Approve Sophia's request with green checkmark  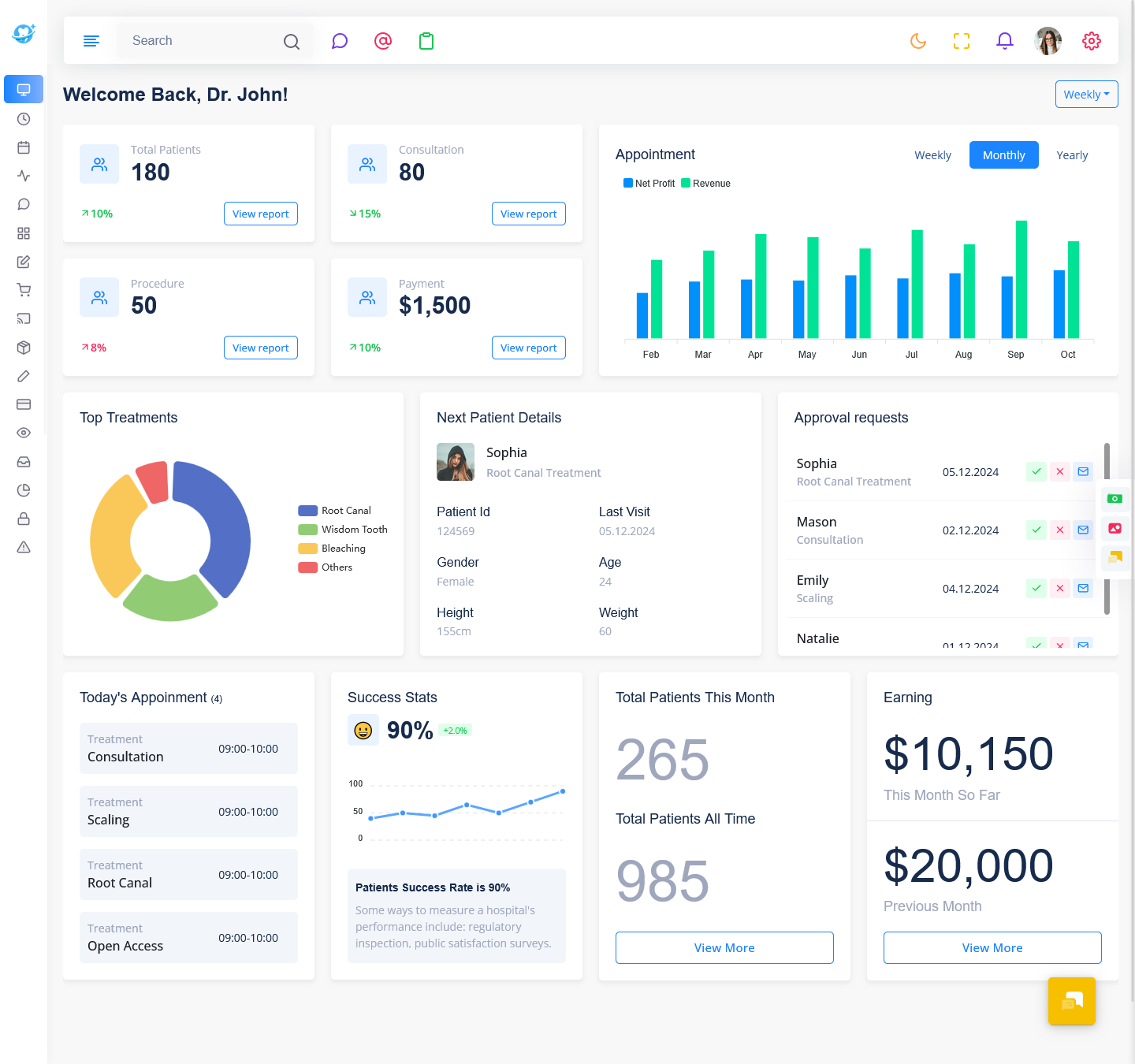point(1036,471)
